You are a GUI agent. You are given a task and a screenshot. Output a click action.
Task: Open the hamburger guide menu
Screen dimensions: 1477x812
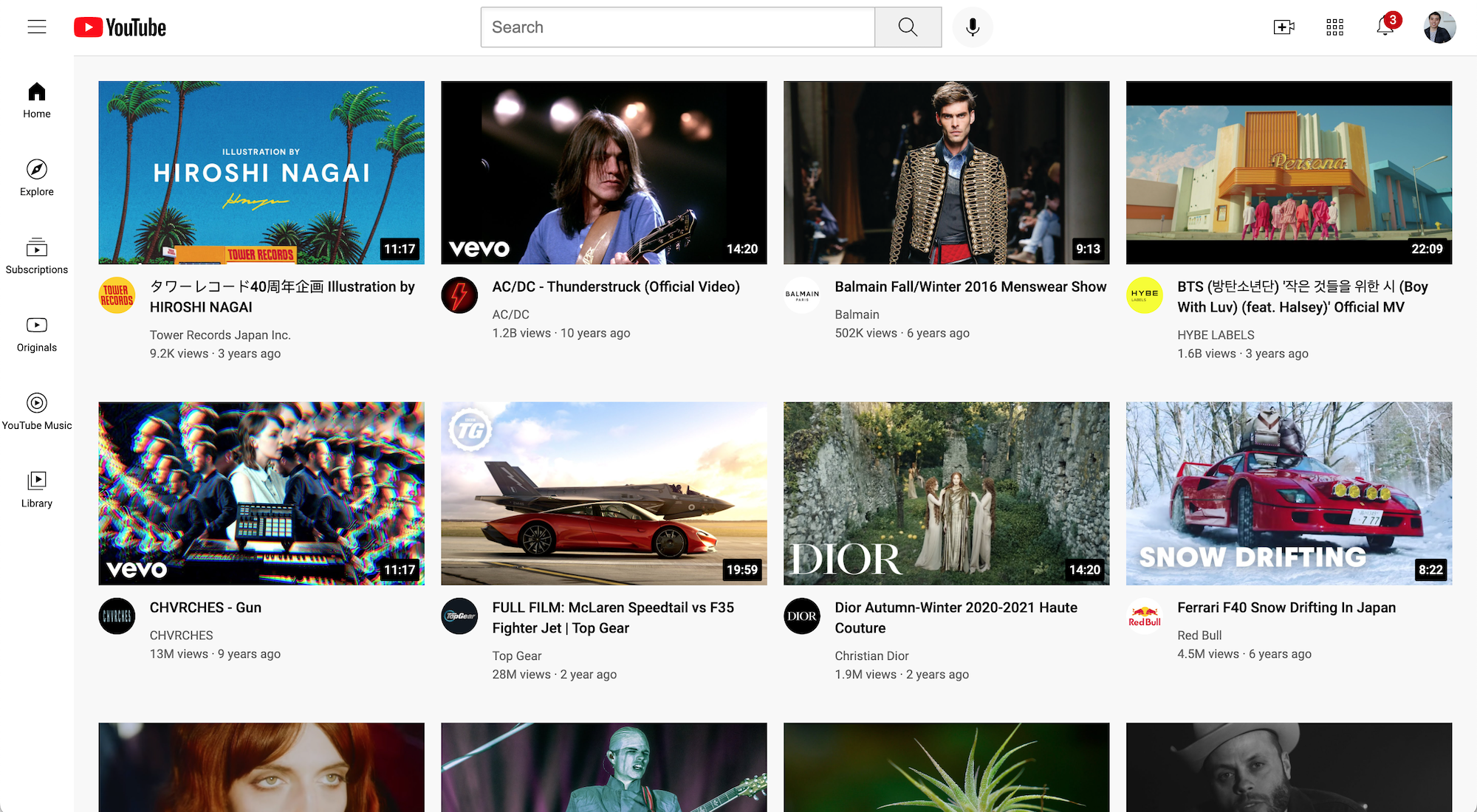pyautogui.click(x=37, y=27)
